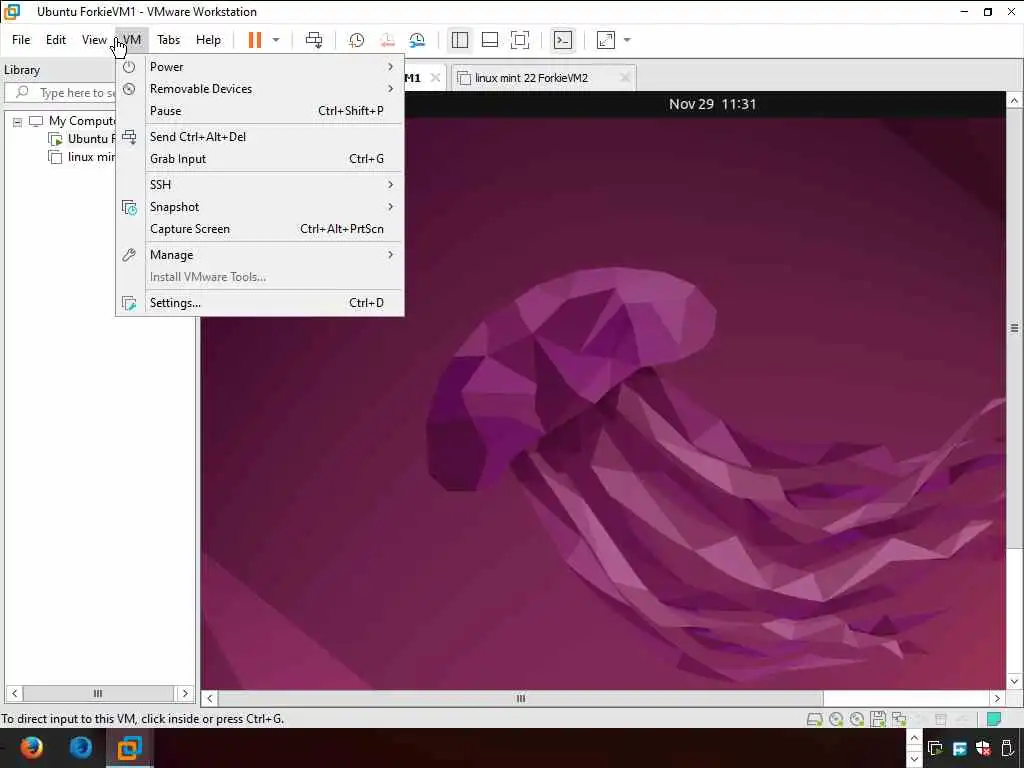Click the Send Ctrl+Alt+Del toolbar icon

(x=314, y=40)
